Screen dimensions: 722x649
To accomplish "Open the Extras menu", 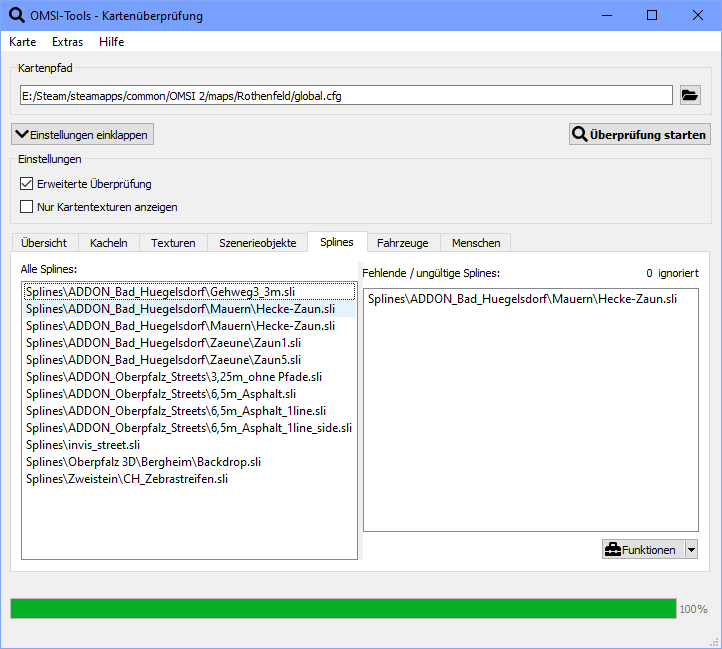I will pyautogui.click(x=67, y=42).
